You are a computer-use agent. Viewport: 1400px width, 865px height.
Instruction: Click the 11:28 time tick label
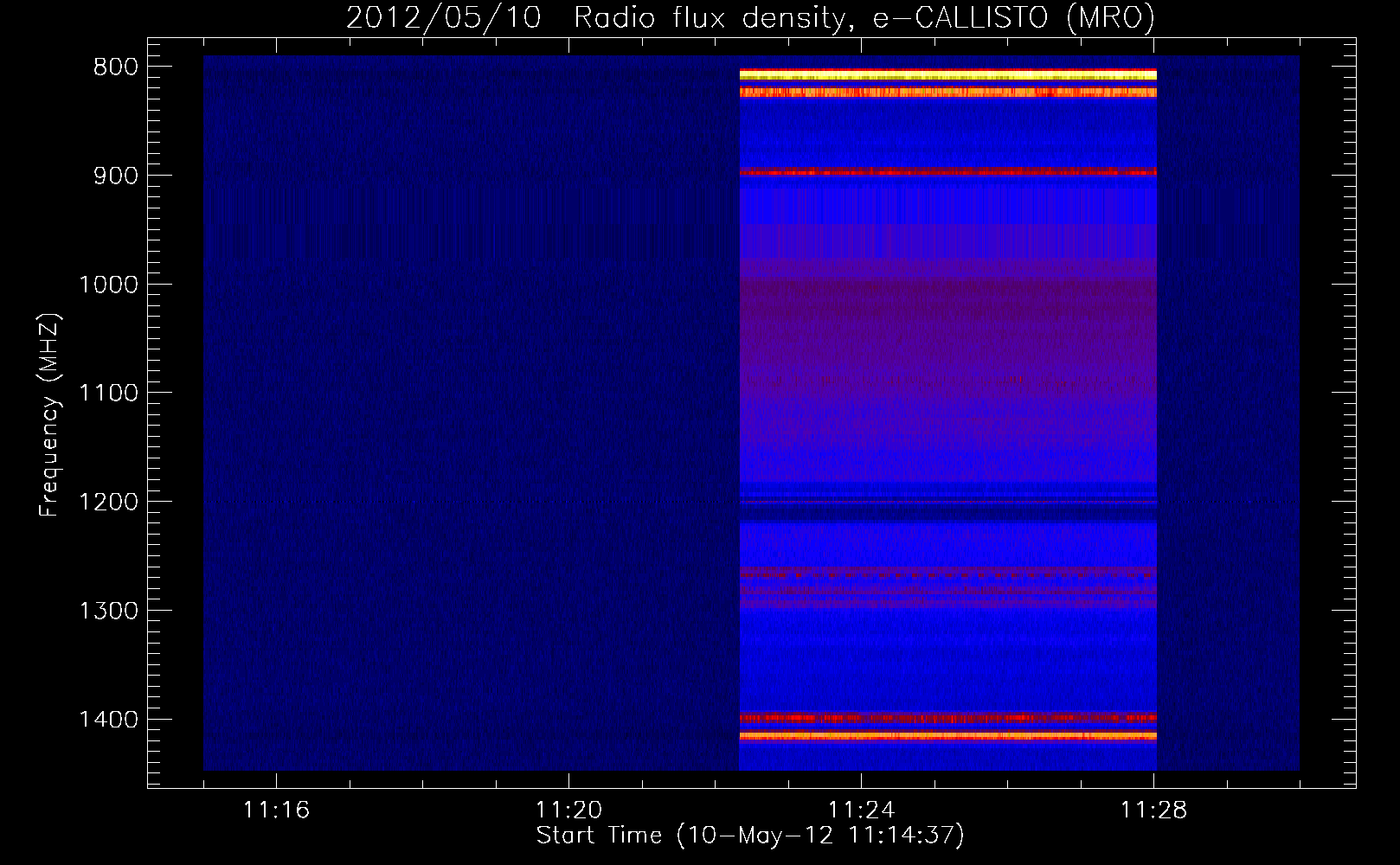(x=1153, y=811)
